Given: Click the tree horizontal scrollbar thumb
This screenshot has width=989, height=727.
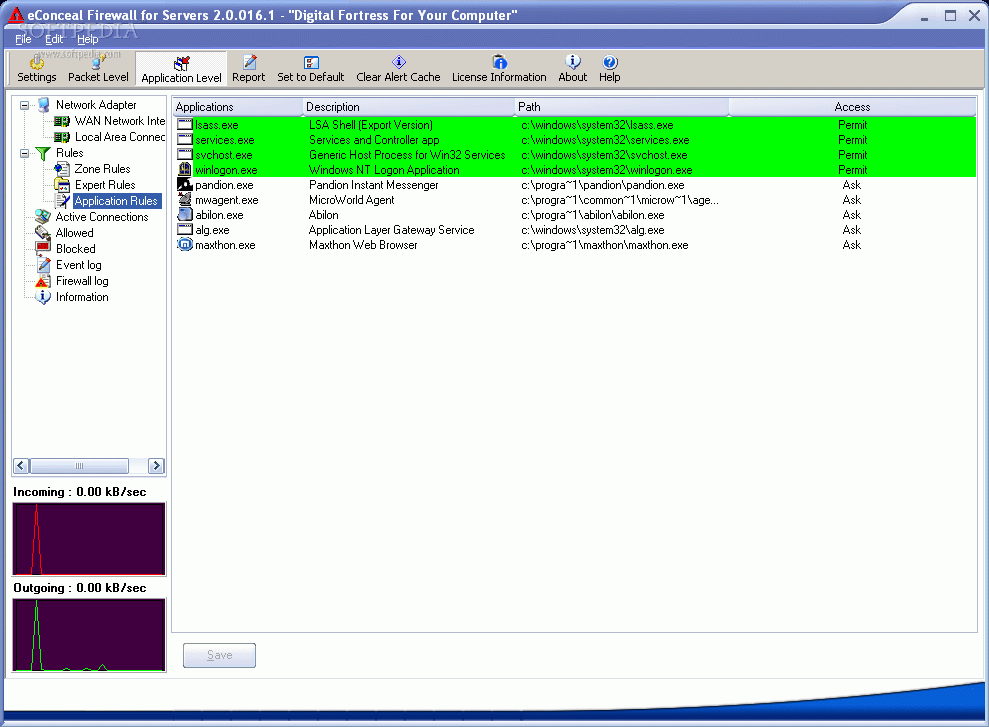Looking at the screenshot, I should click(79, 466).
